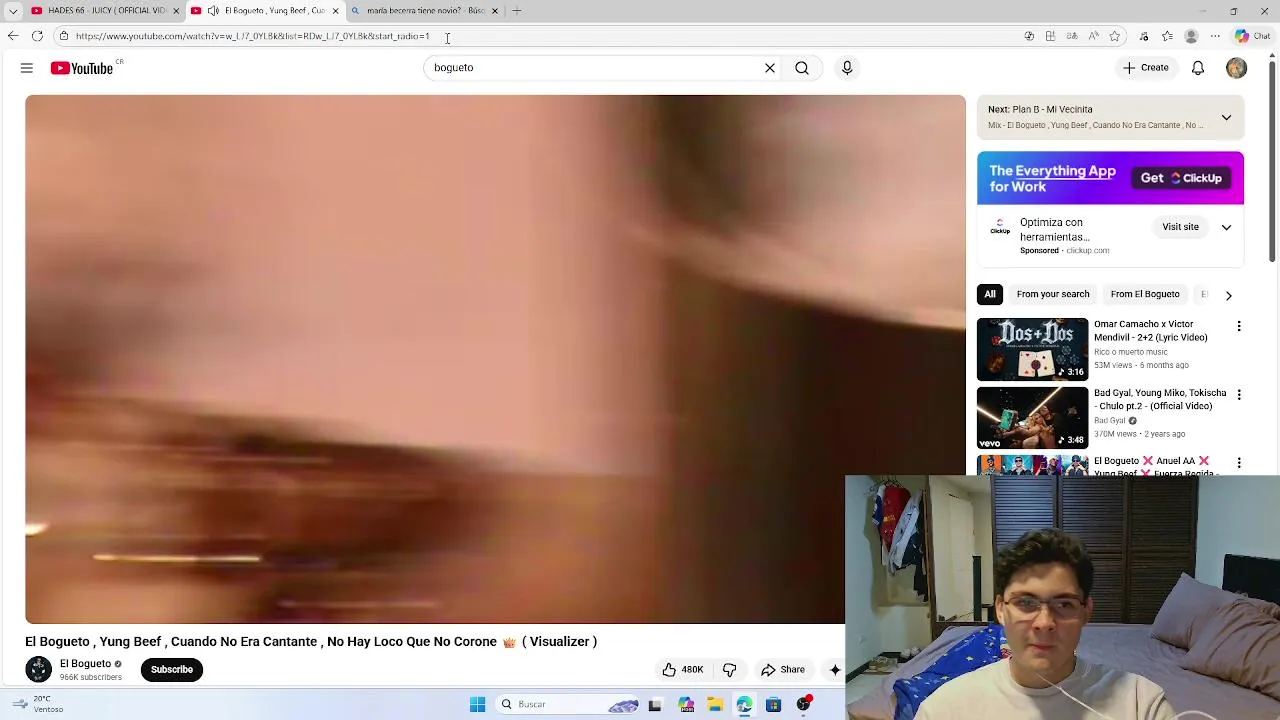Screen dimensions: 1280x720
Task: Open the El Bogueto channel name link
Action: [x=85, y=663]
